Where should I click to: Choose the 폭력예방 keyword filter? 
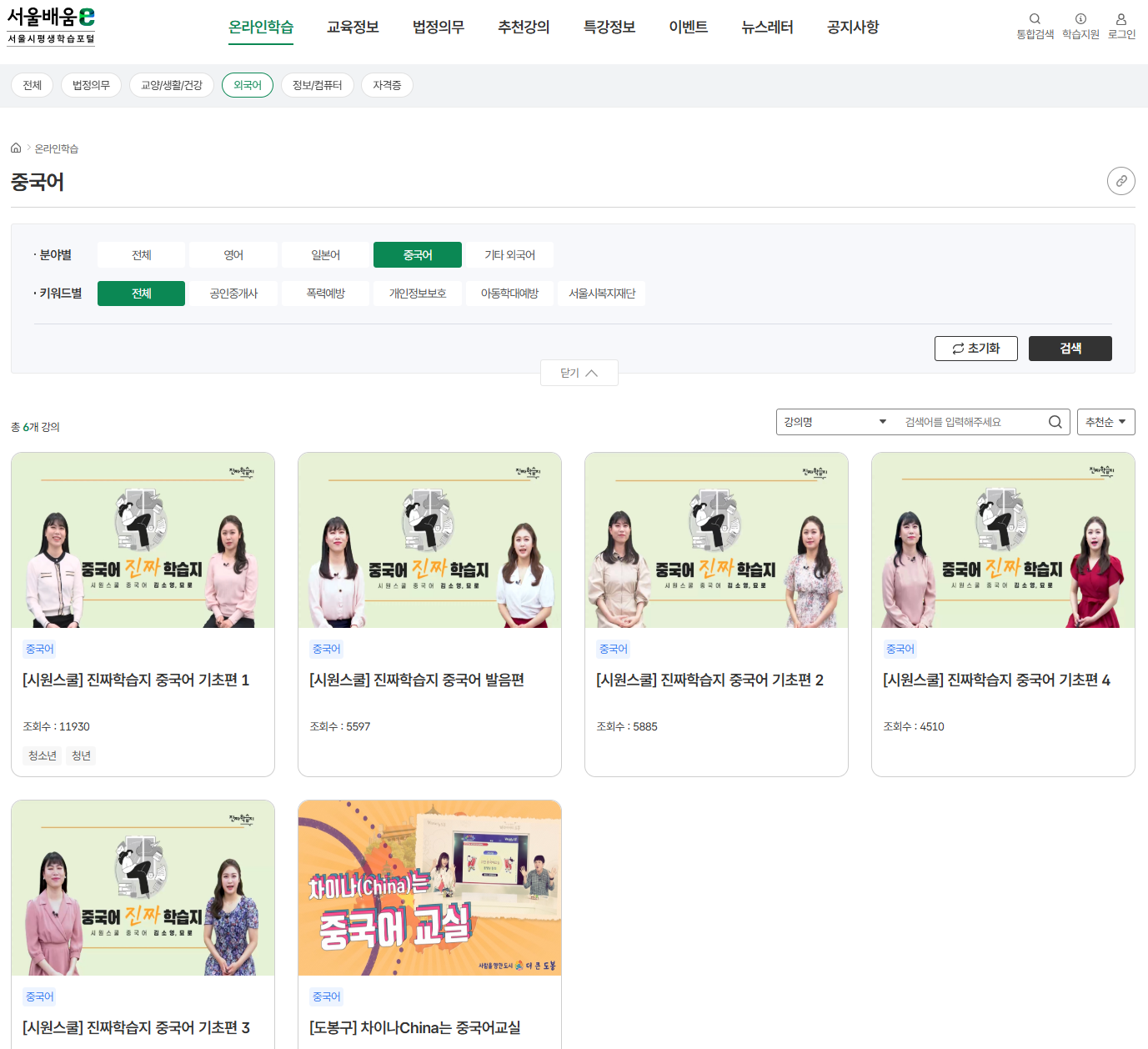326,294
